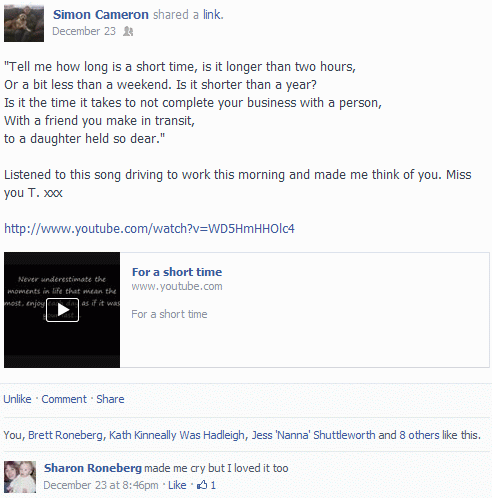The image size is (492, 498).
Task: Click the video thumbnail quote image
Action: tap(62, 310)
